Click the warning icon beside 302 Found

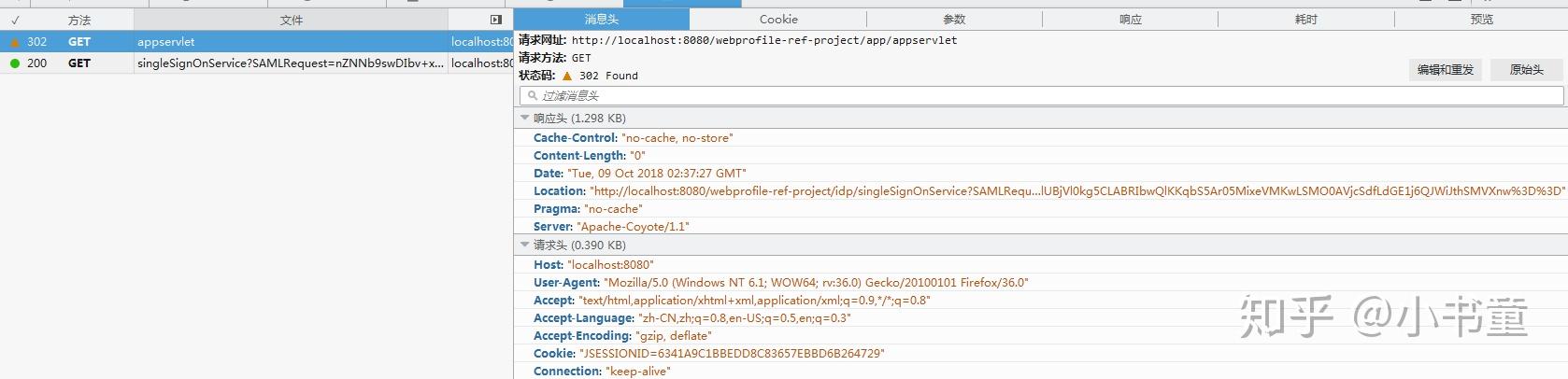[x=567, y=76]
